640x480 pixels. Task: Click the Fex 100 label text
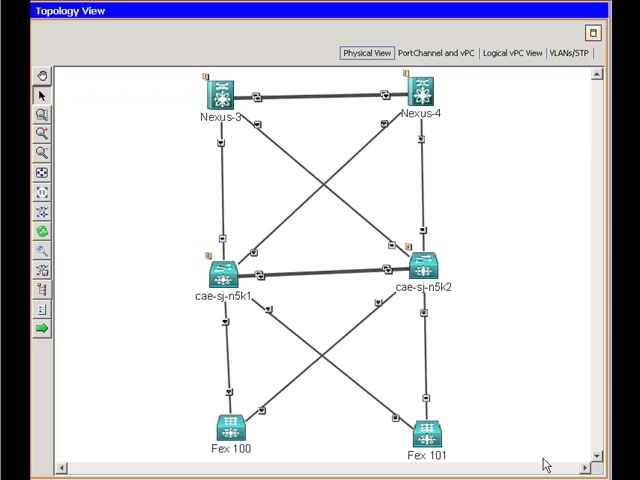231,449
